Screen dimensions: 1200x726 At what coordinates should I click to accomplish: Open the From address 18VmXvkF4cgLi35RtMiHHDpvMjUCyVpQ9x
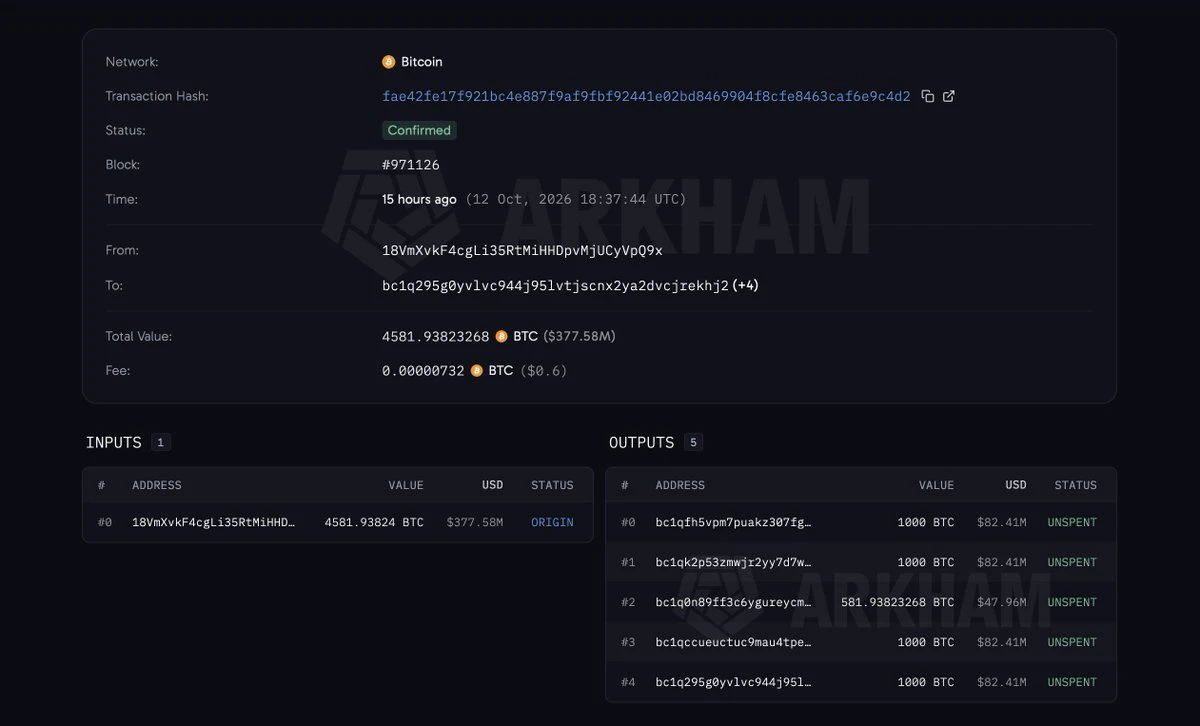click(x=522, y=251)
